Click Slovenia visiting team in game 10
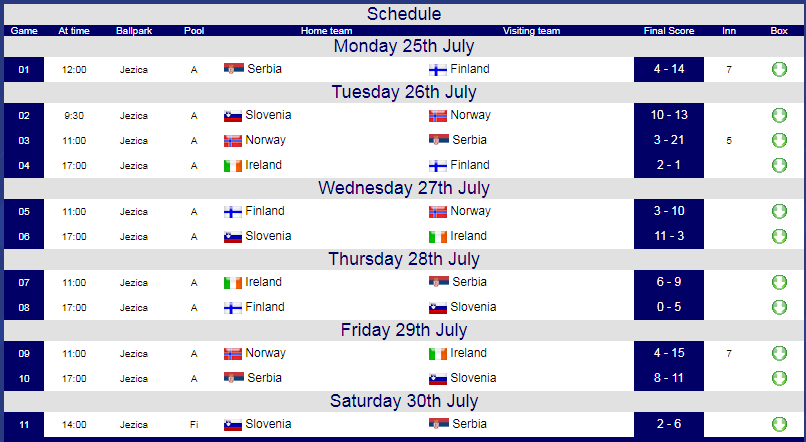This screenshot has width=806, height=442. 473,378
